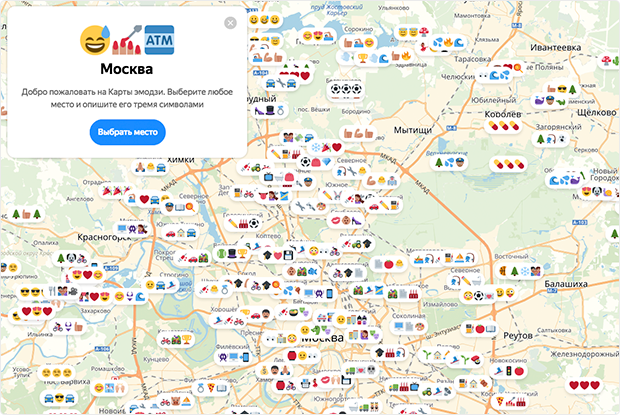
Task: Click the Балашиха city label
Action: click(x=565, y=284)
